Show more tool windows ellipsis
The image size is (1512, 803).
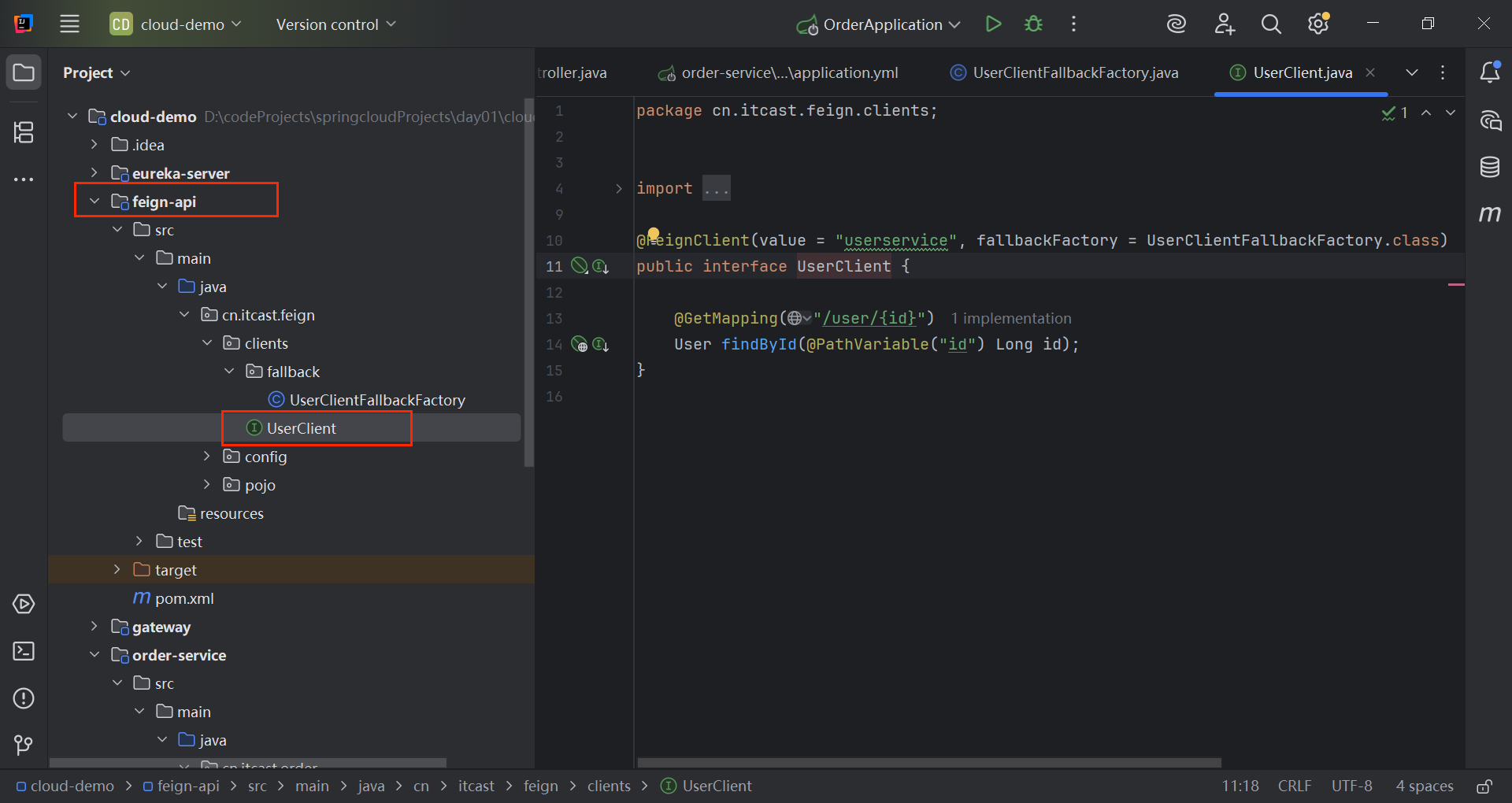(24, 179)
